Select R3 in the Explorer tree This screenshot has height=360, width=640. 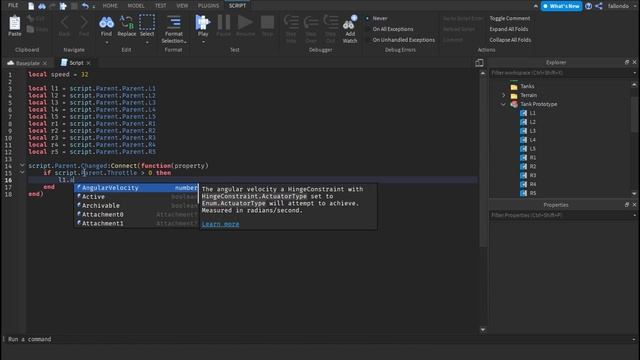[x=533, y=176]
